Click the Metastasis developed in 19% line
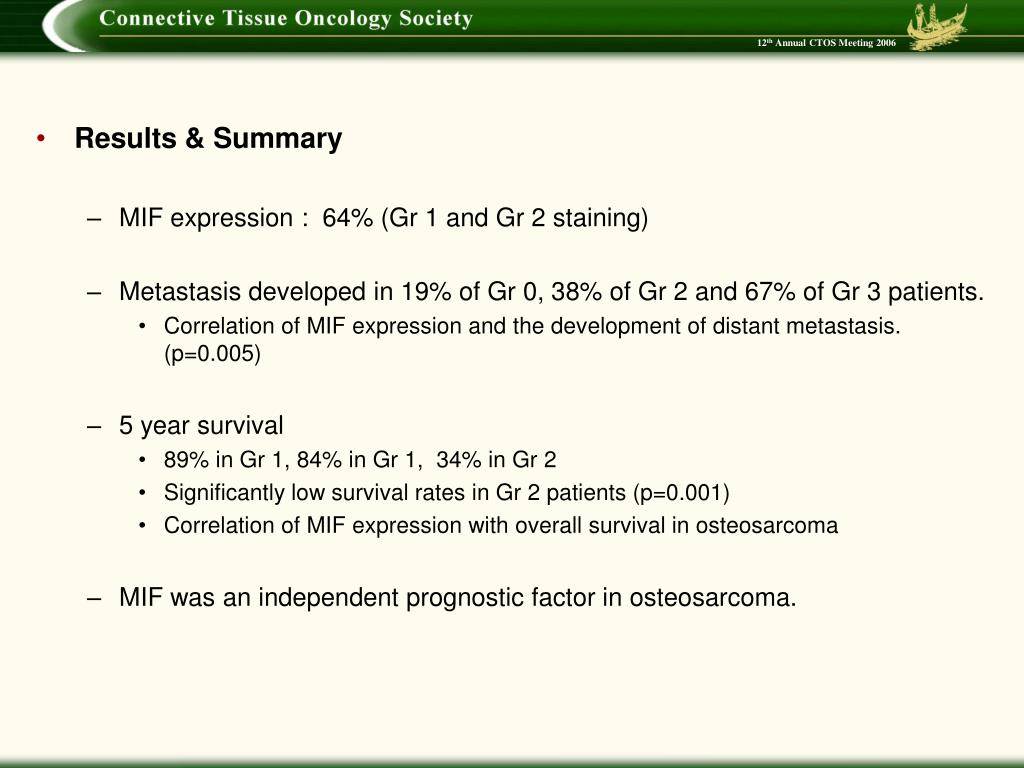Screen dimensions: 1024x768 (551, 291)
